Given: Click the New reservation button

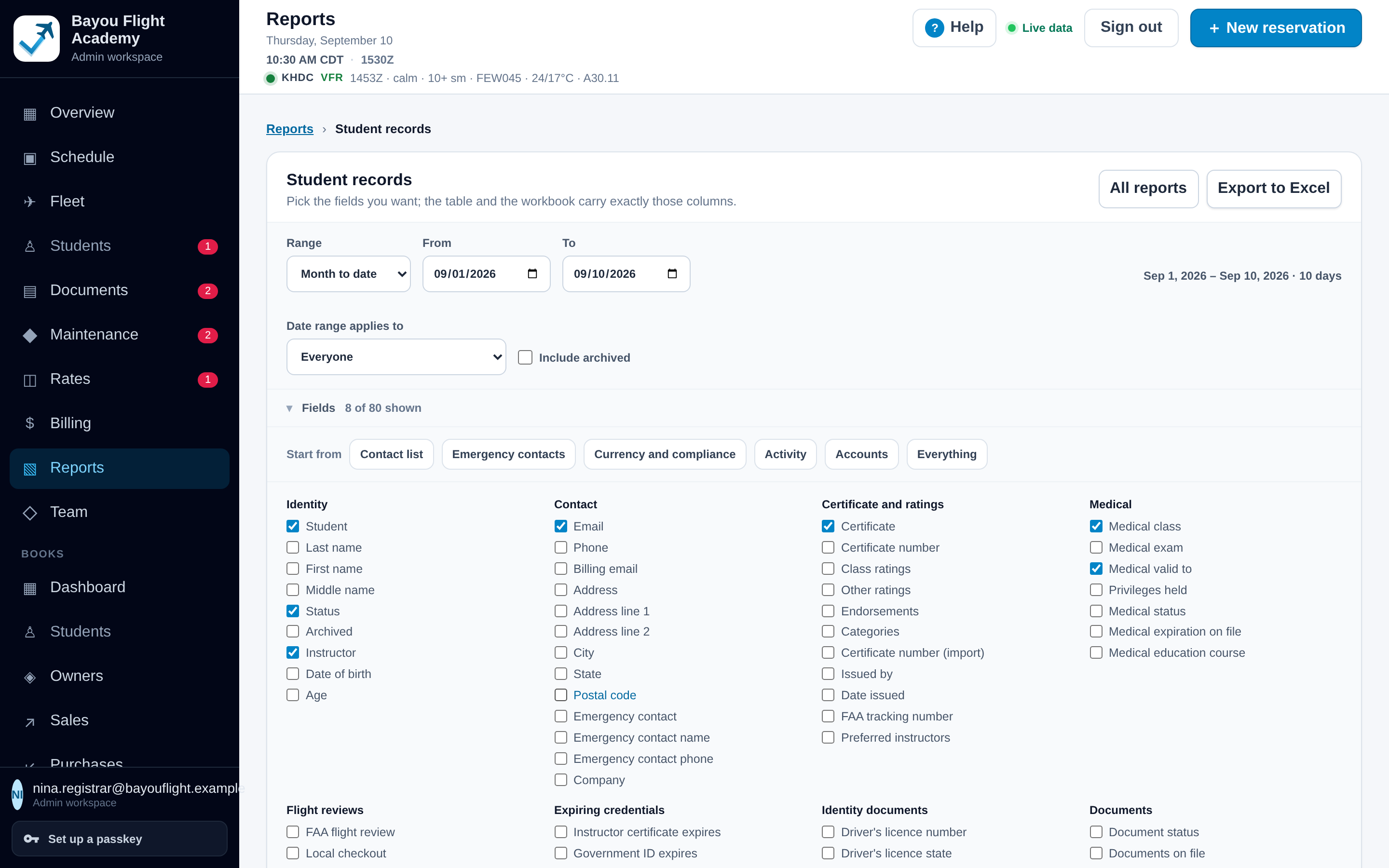Looking at the screenshot, I should 1275,27.
